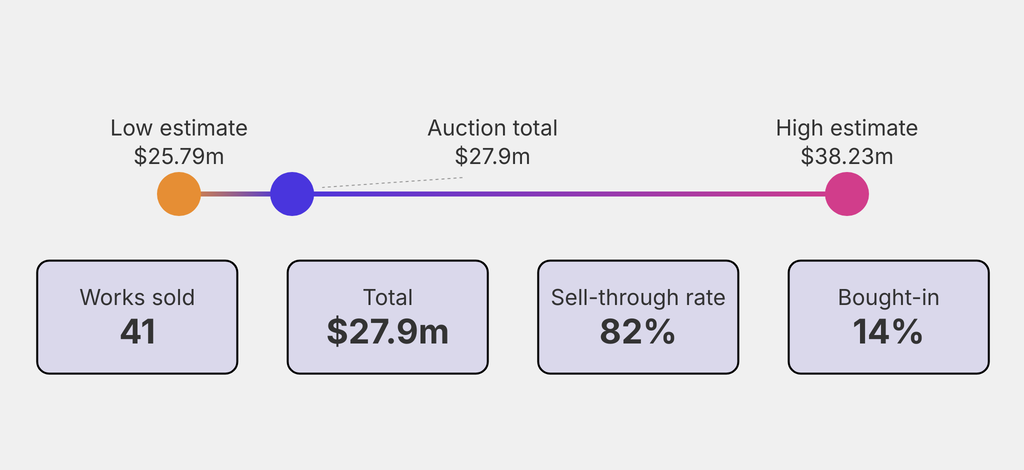Click the bold $27.9m in Total card
The width and height of the screenshot is (1024, 470).
[x=388, y=332]
